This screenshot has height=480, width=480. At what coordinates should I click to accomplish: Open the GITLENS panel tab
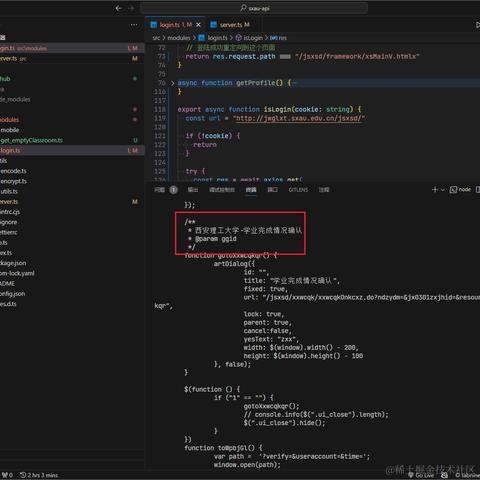pyautogui.click(x=298, y=190)
